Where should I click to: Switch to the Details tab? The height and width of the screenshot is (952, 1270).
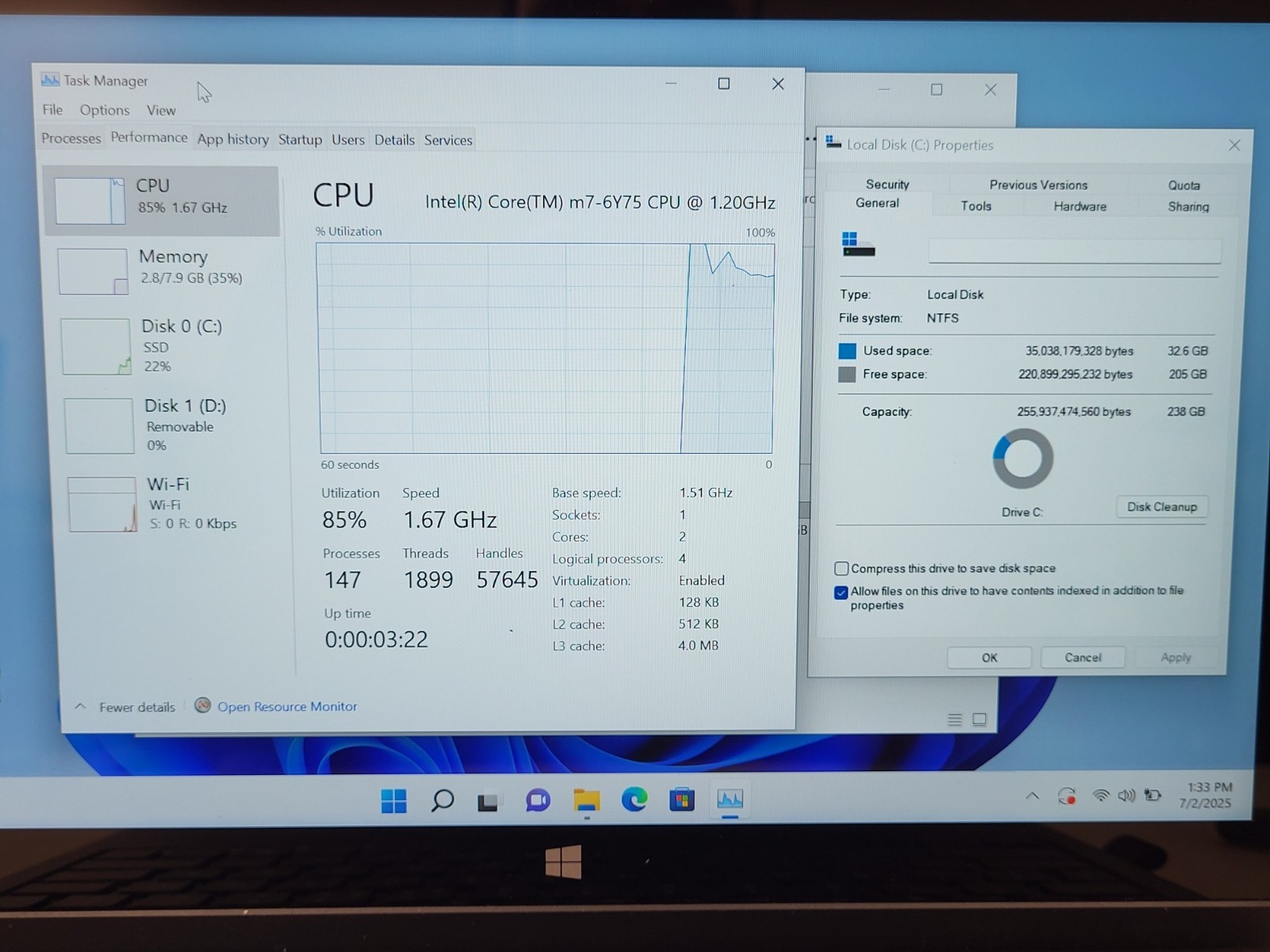(394, 140)
